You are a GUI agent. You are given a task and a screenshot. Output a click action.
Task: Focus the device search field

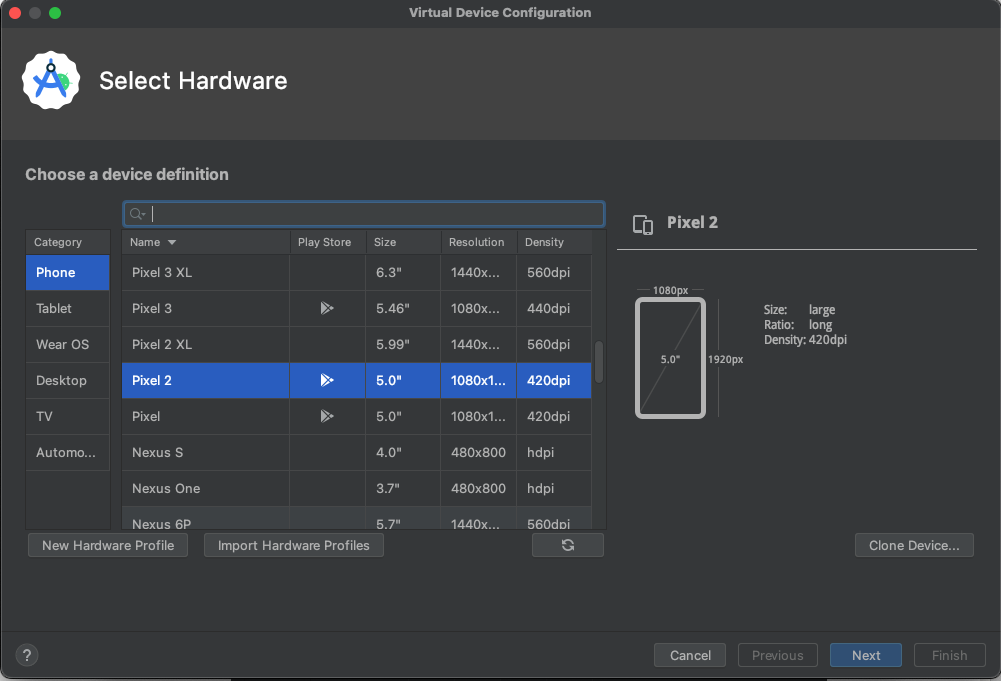[364, 214]
